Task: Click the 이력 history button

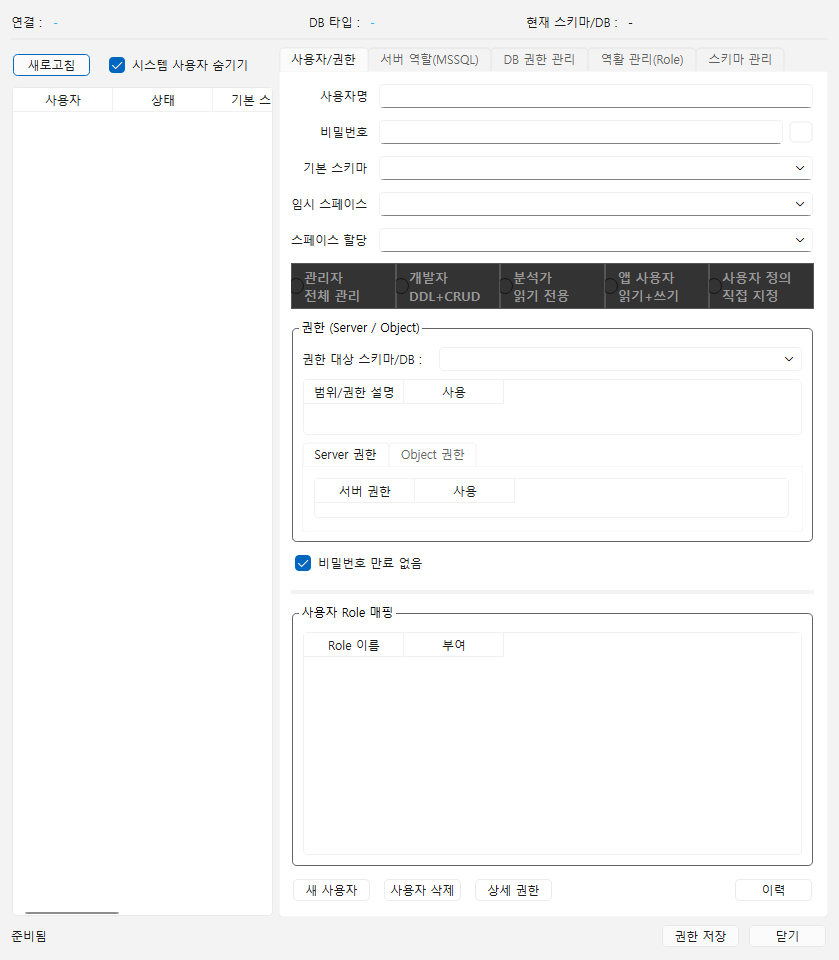Action: click(773, 890)
